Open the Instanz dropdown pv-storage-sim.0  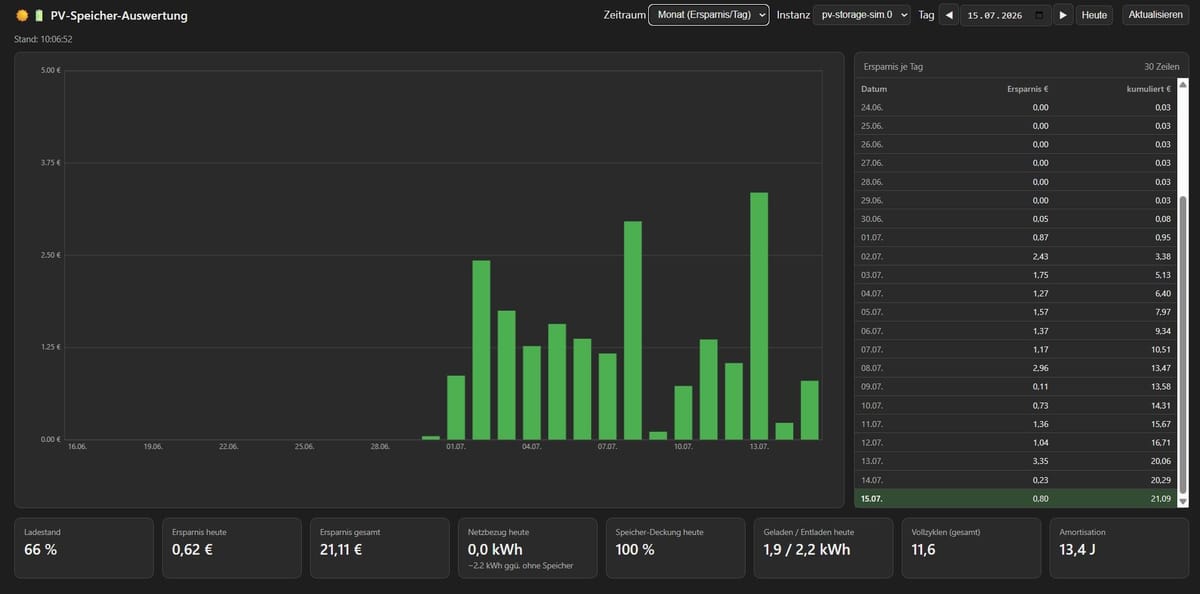click(861, 15)
